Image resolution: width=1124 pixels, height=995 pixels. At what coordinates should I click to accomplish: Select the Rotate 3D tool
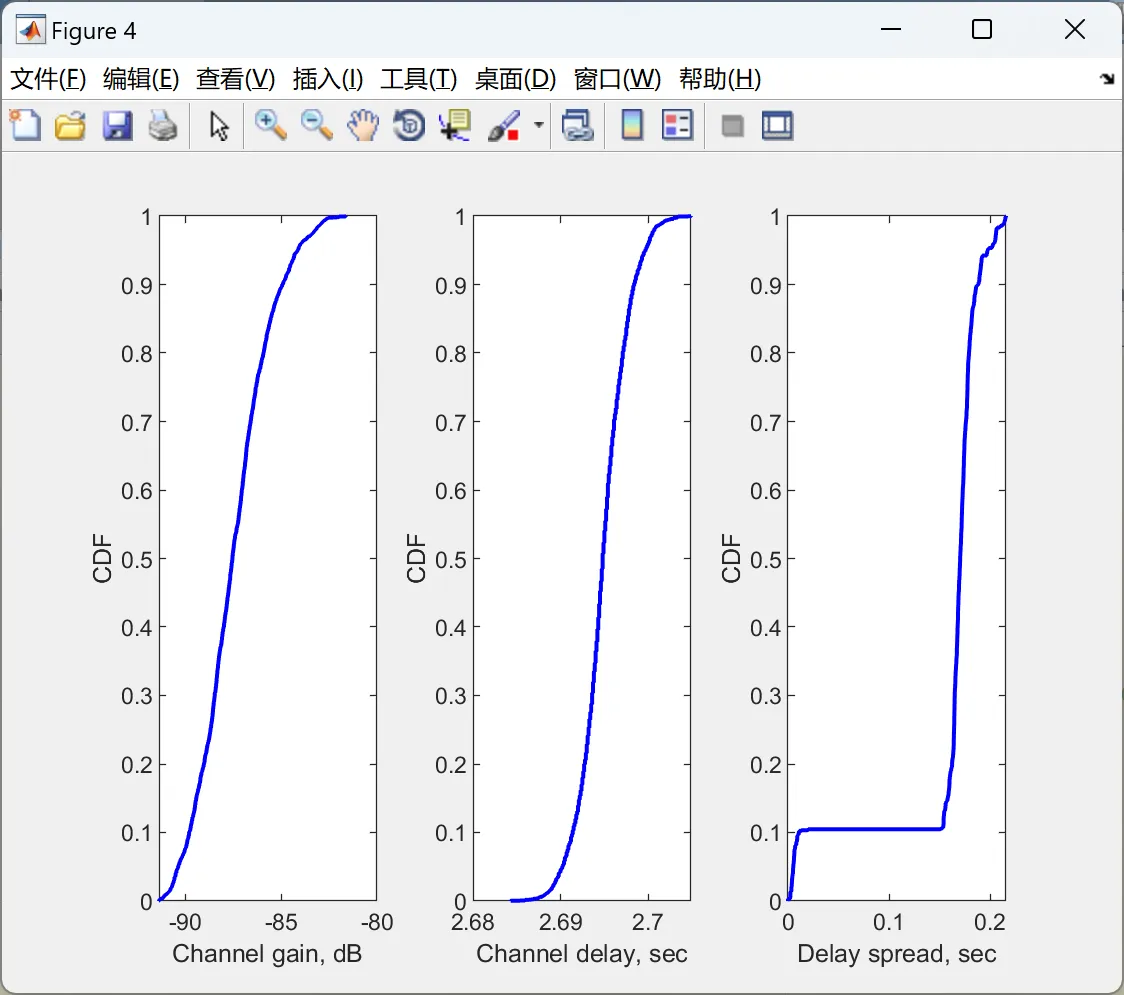point(409,125)
